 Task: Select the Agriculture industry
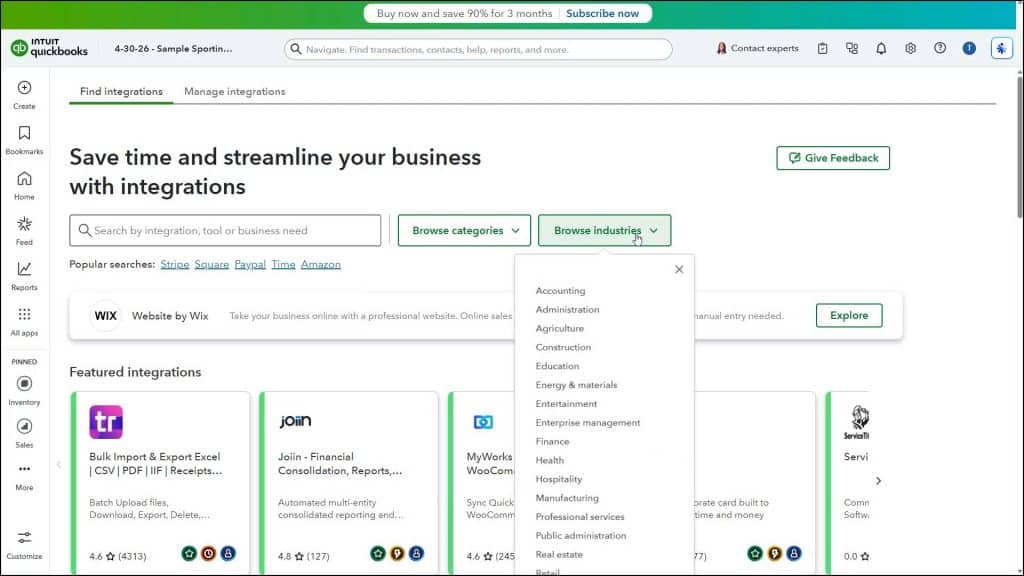[x=560, y=328]
